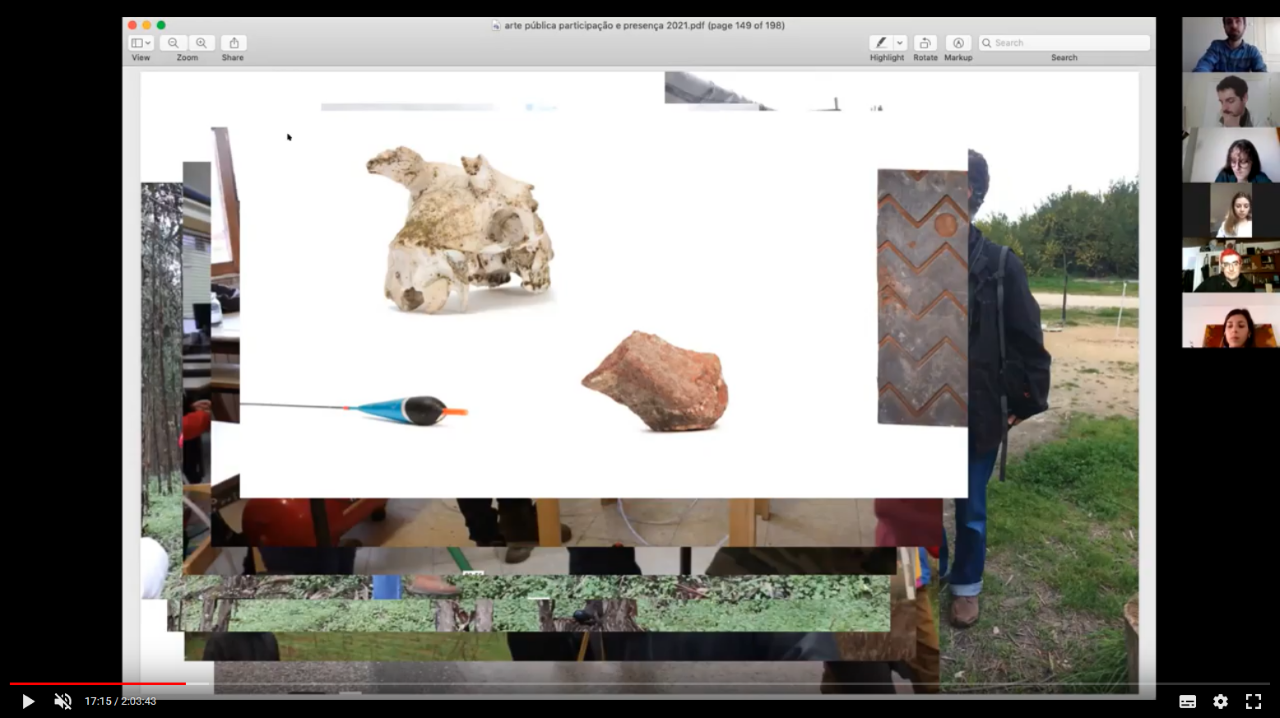Open video settings gear
Image resolution: width=1280 pixels, height=718 pixels.
(x=1220, y=701)
